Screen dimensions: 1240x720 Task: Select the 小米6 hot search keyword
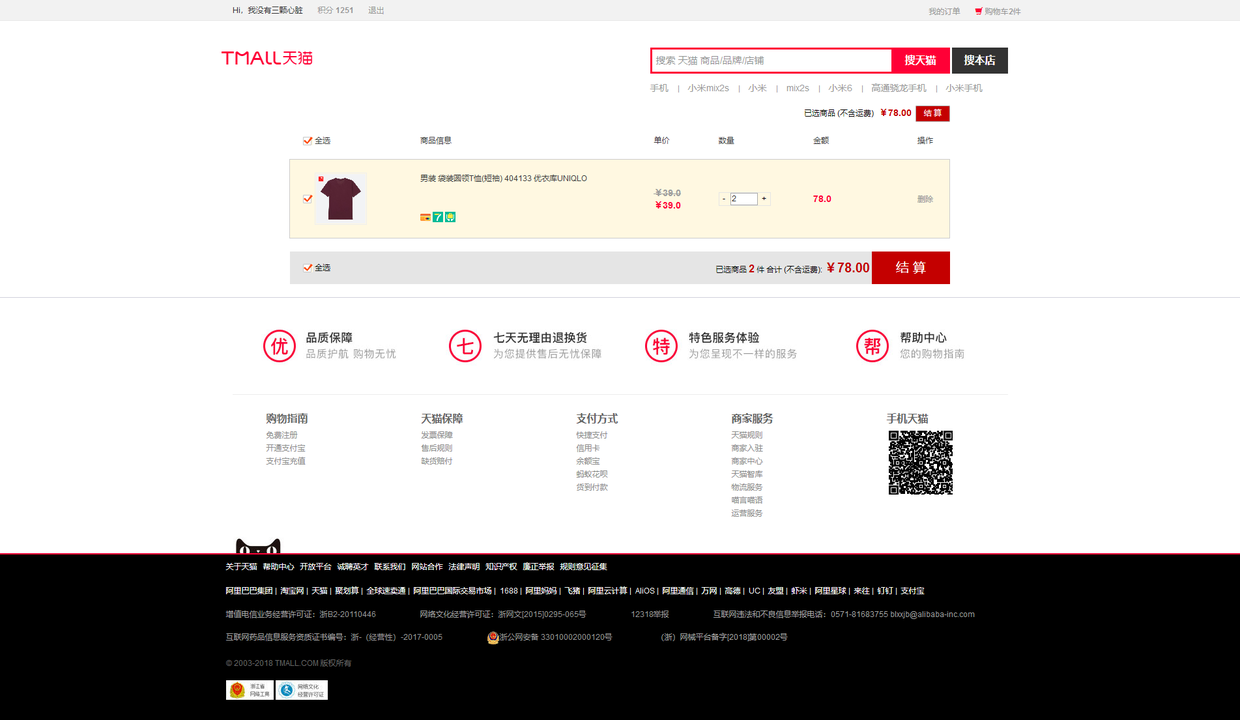(x=840, y=88)
